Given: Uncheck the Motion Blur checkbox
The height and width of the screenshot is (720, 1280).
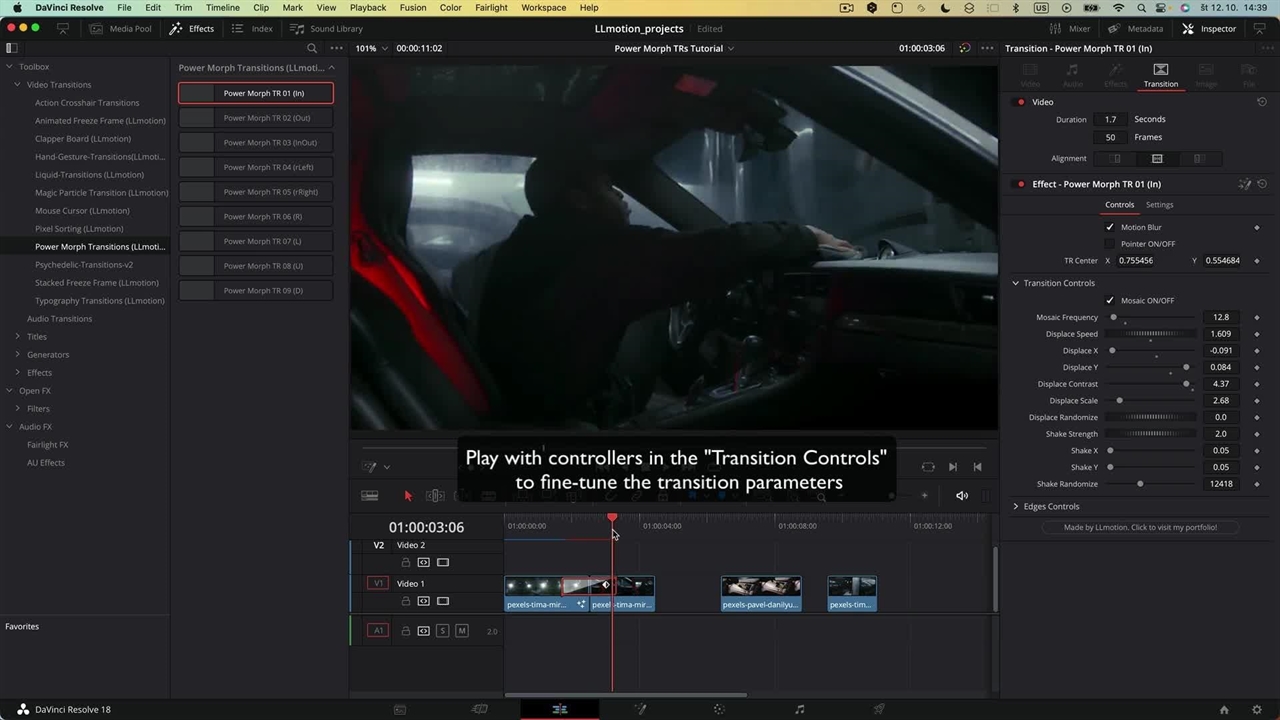Looking at the screenshot, I should (x=1109, y=227).
